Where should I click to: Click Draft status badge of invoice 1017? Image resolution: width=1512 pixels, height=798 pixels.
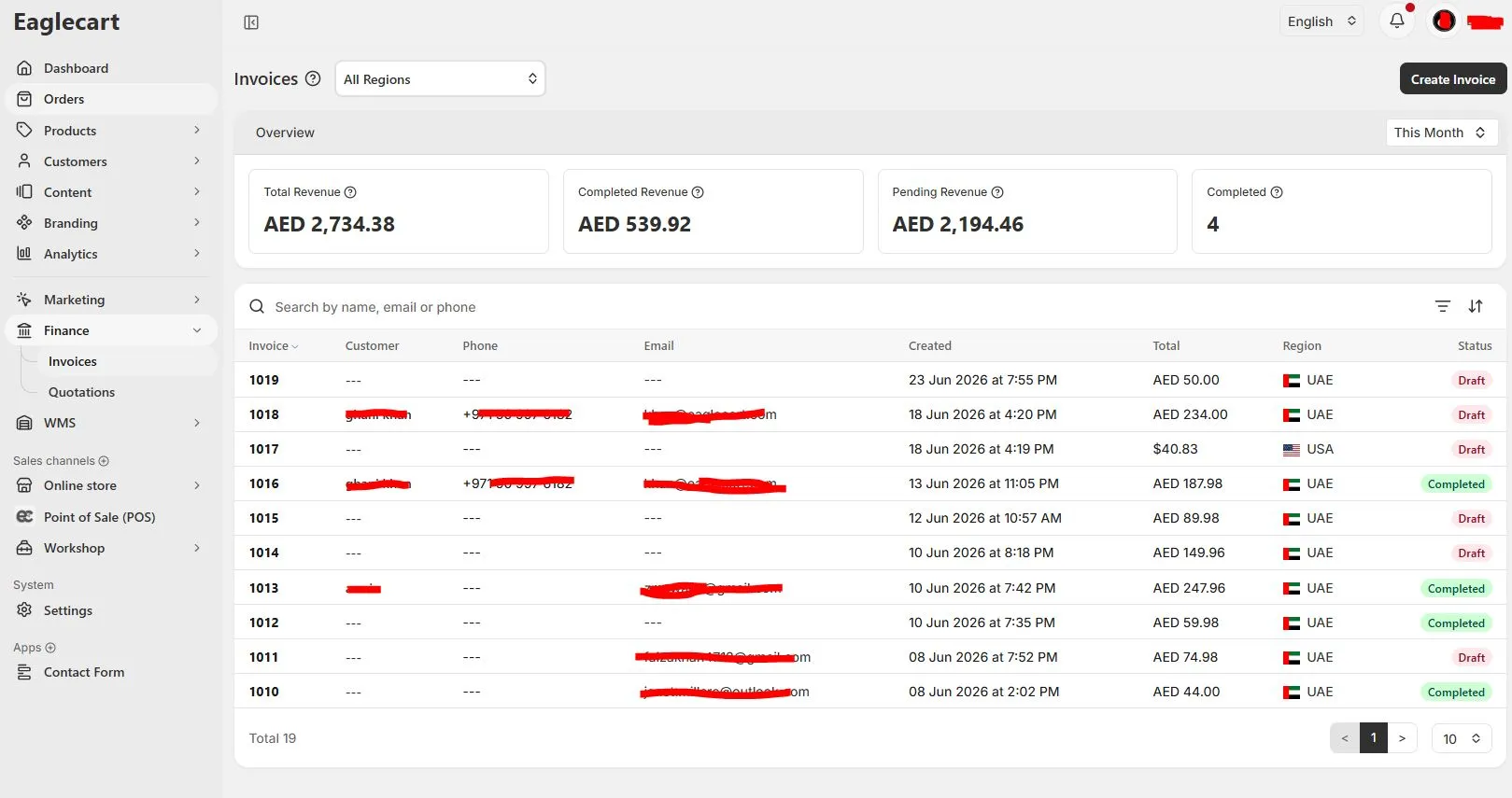pyautogui.click(x=1471, y=449)
